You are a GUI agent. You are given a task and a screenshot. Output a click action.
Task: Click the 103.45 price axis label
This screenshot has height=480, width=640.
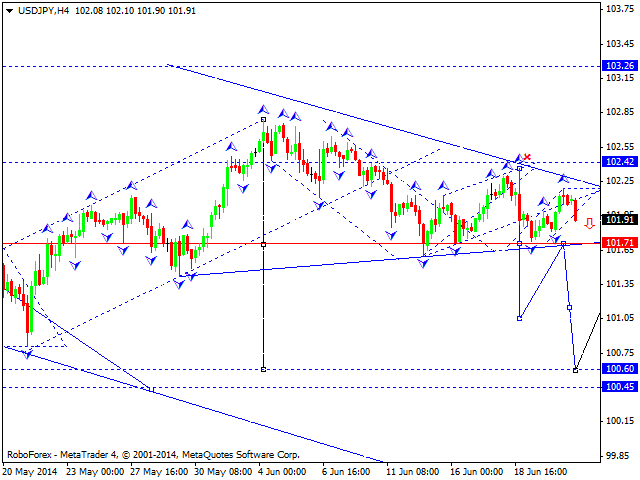coord(620,44)
